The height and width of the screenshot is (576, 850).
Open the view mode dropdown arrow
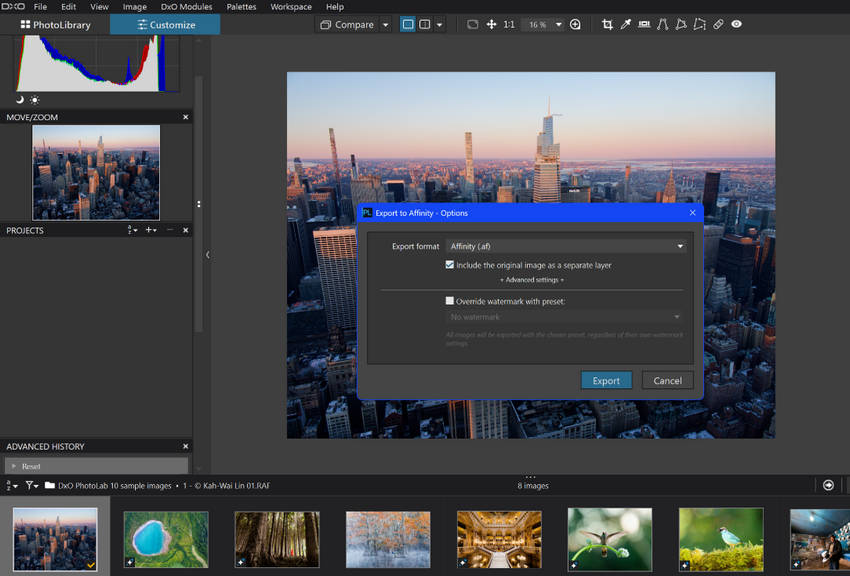click(x=439, y=24)
